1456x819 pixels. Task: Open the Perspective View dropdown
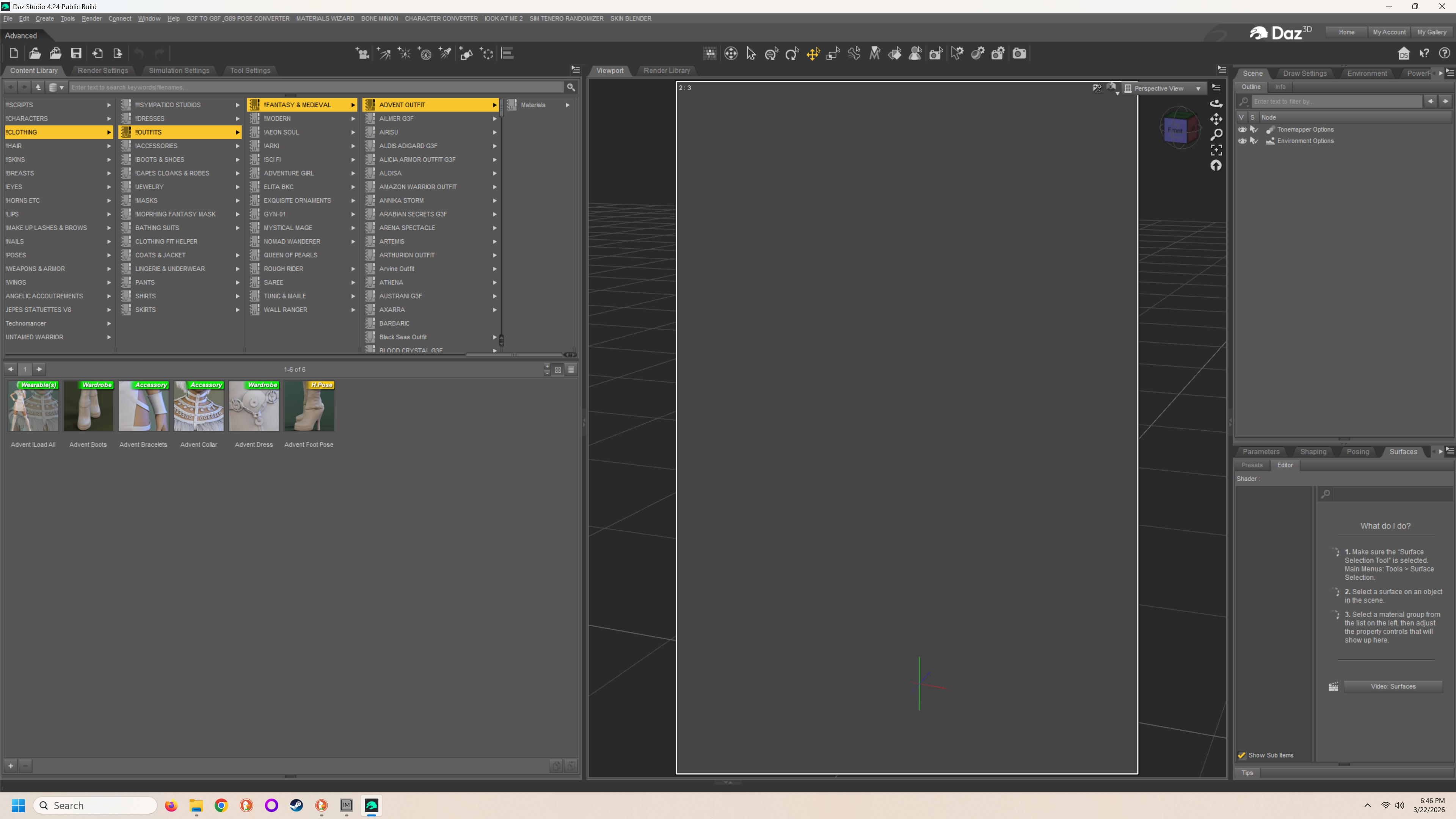(1164, 88)
